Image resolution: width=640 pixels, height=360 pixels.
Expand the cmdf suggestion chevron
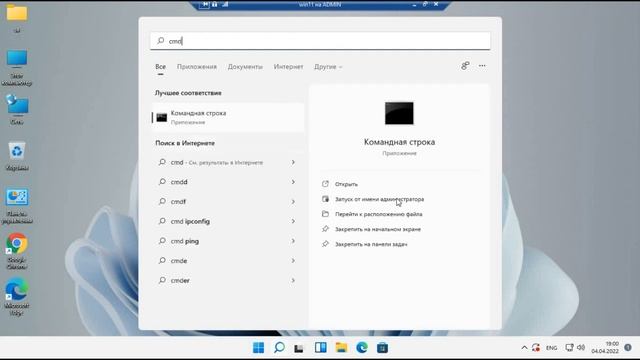[293, 202]
